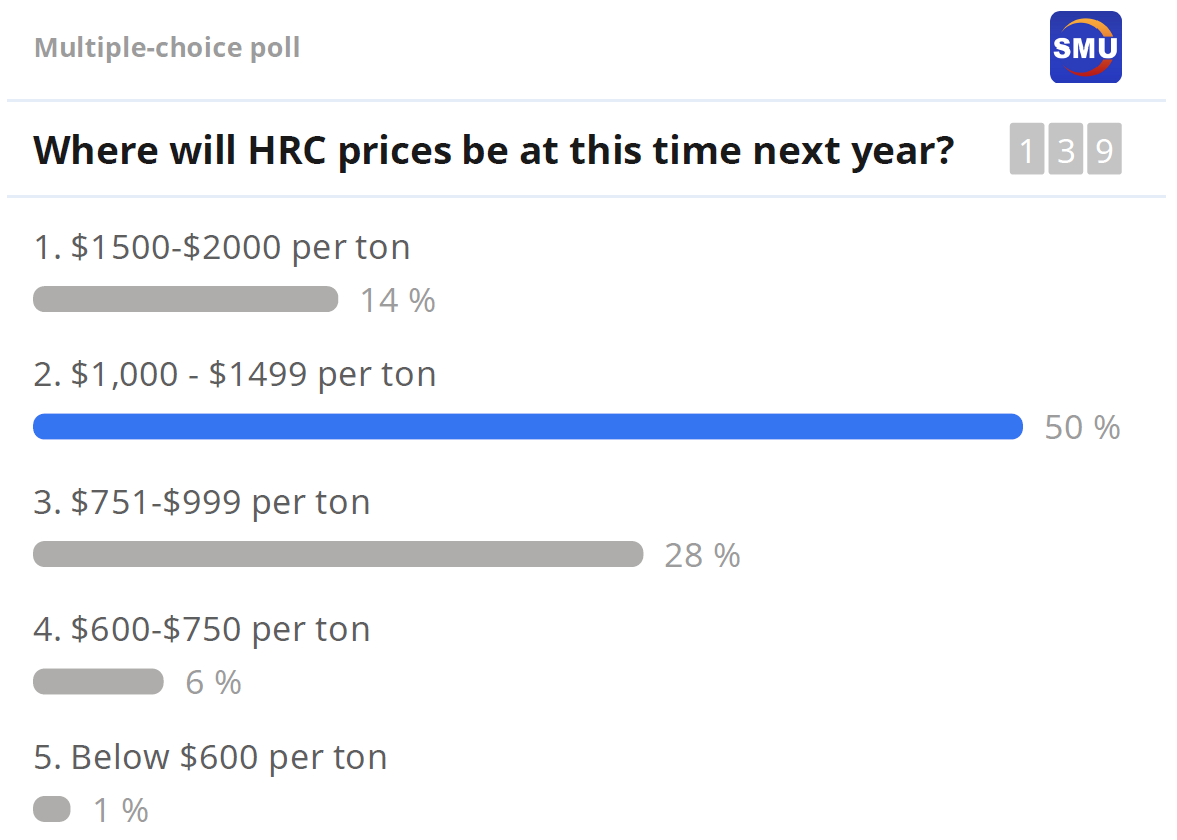This screenshot has width=1177, height=840.
Task: Click the HRC prices poll question
Action: (493, 150)
